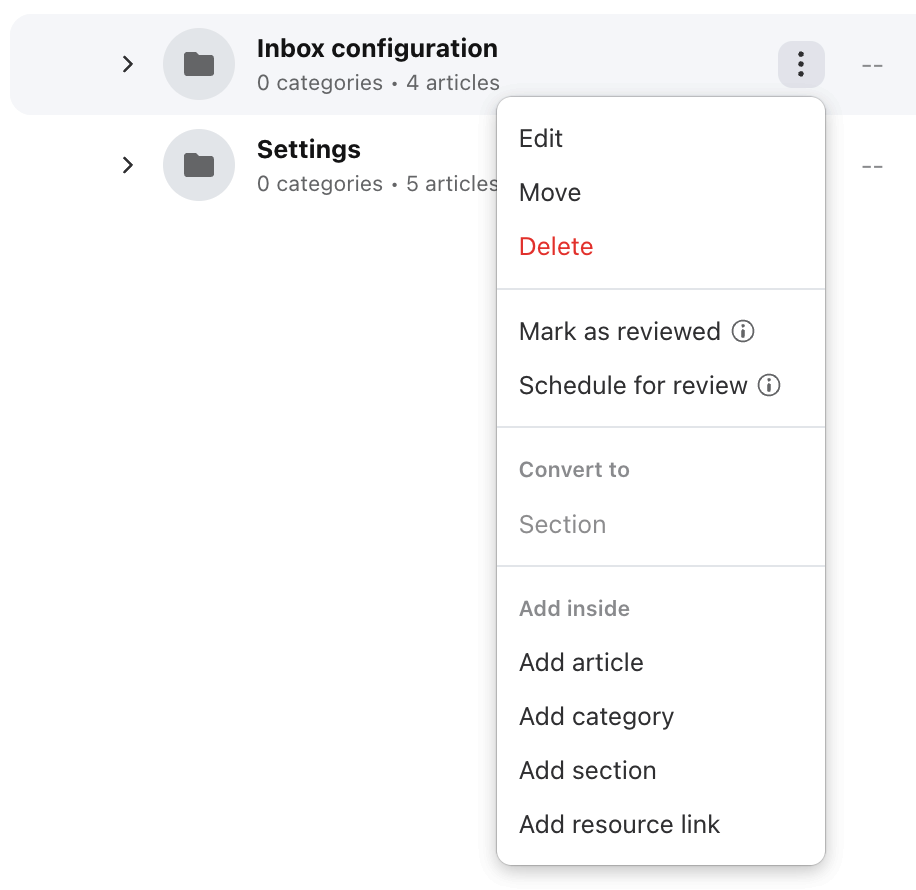This screenshot has width=916, height=890.
Task: Open the Inbox configuration title
Action: 377,48
